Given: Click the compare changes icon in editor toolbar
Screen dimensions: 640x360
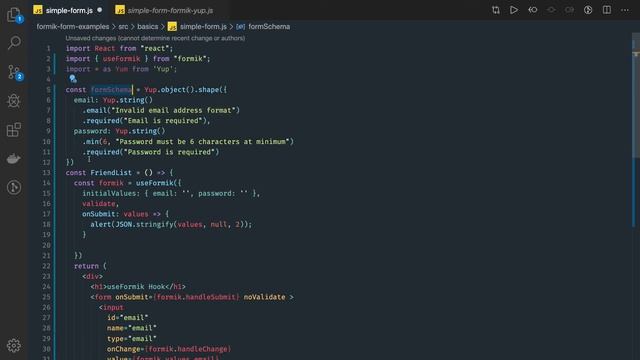Looking at the screenshot, I should [496, 10].
